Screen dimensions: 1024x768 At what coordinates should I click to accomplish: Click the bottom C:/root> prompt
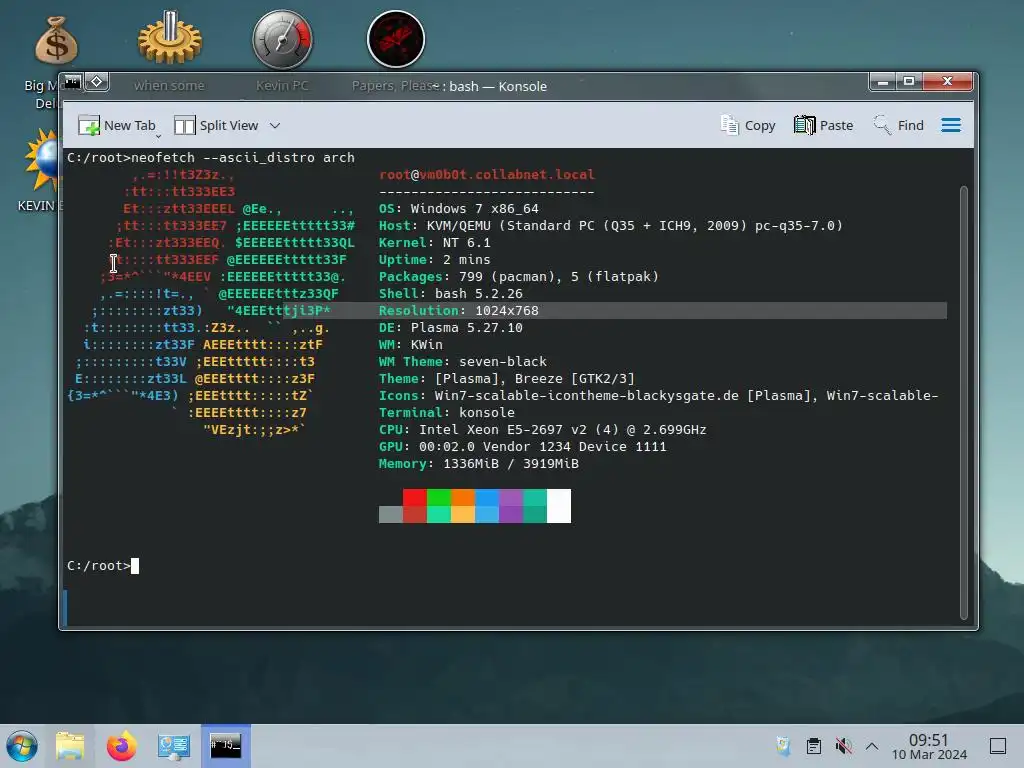coord(99,566)
